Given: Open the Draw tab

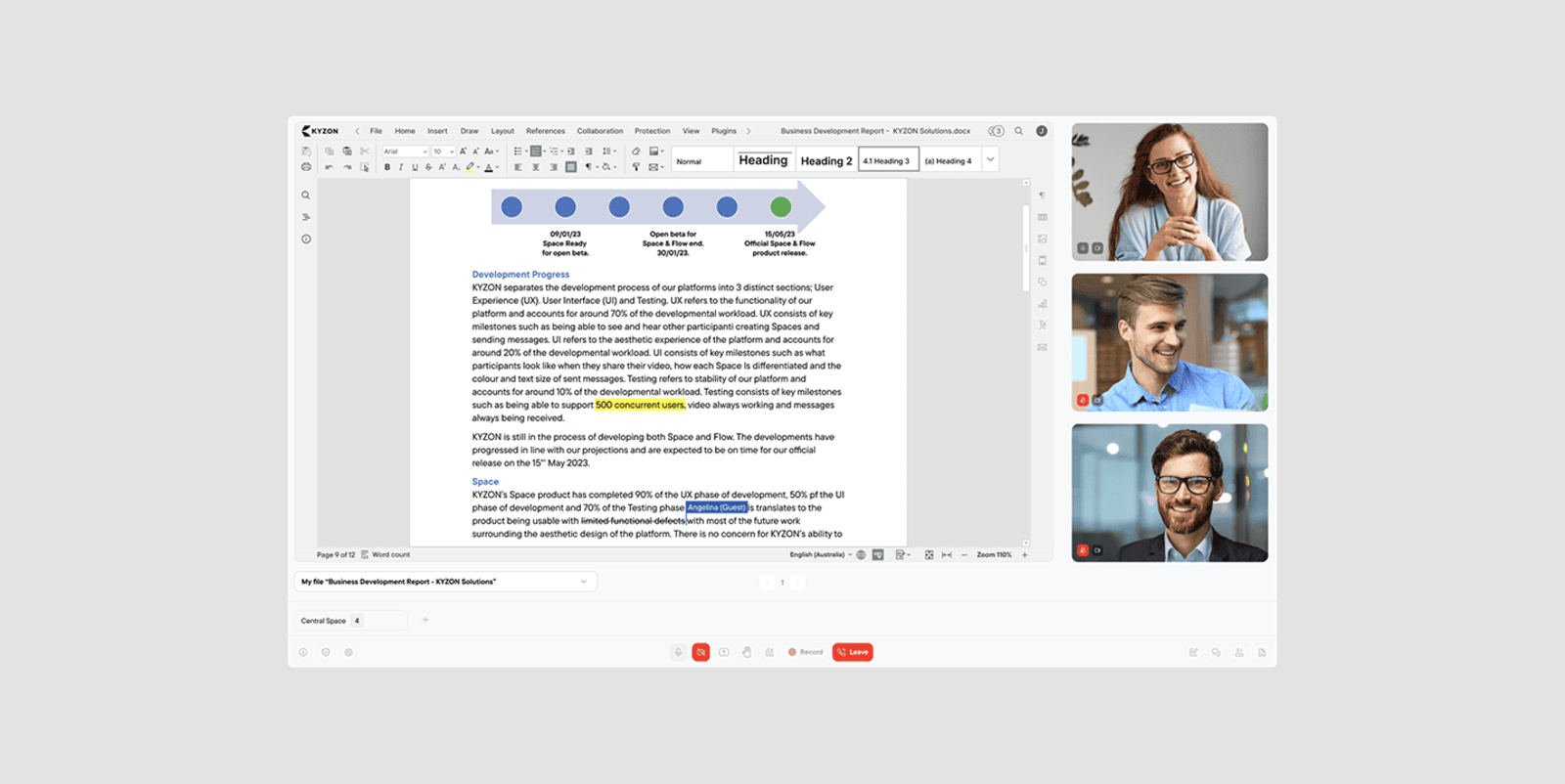Looking at the screenshot, I should click(x=469, y=131).
